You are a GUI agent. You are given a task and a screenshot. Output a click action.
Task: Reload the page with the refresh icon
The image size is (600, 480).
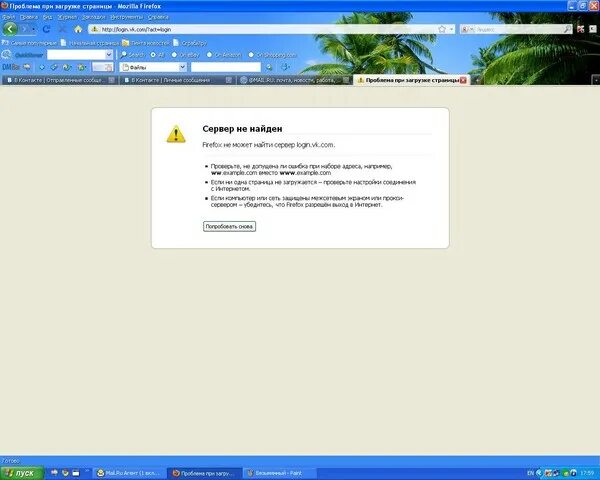pos(47,29)
